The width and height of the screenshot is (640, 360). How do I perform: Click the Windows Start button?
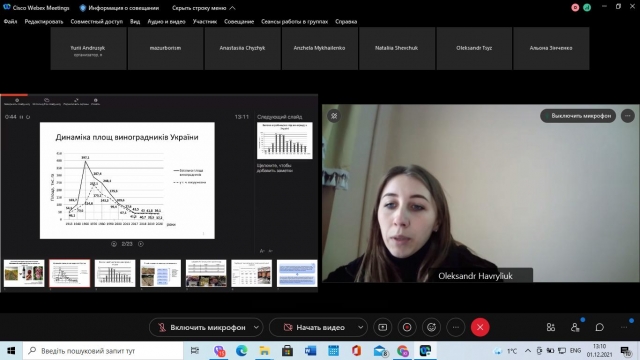click(x=11, y=351)
